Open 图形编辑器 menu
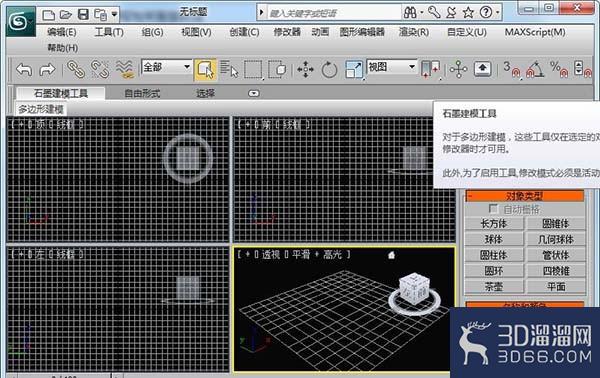 tap(362, 32)
